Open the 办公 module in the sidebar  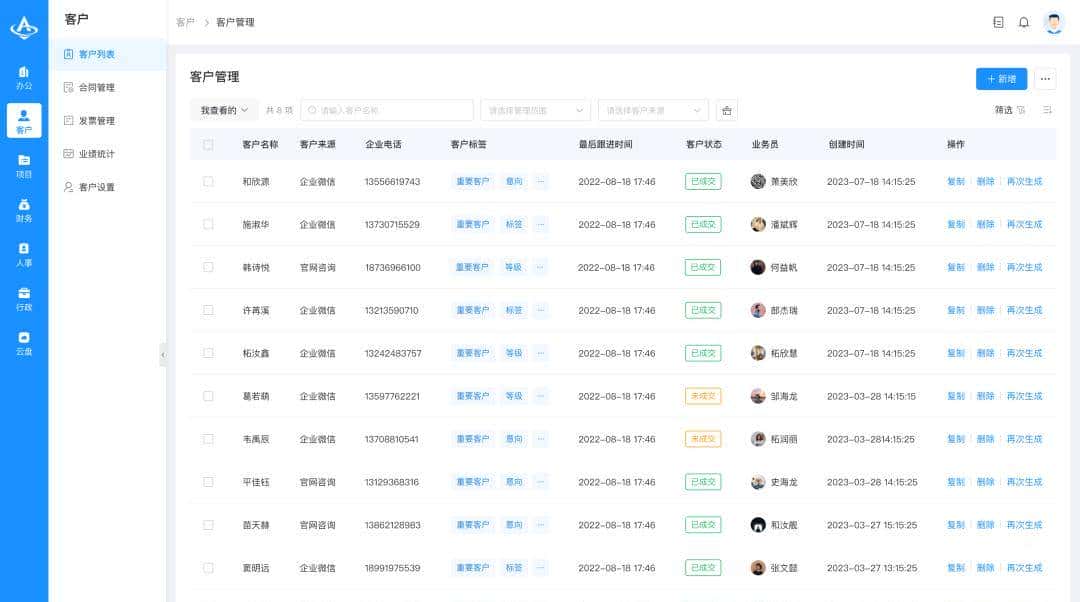coord(24,77)
